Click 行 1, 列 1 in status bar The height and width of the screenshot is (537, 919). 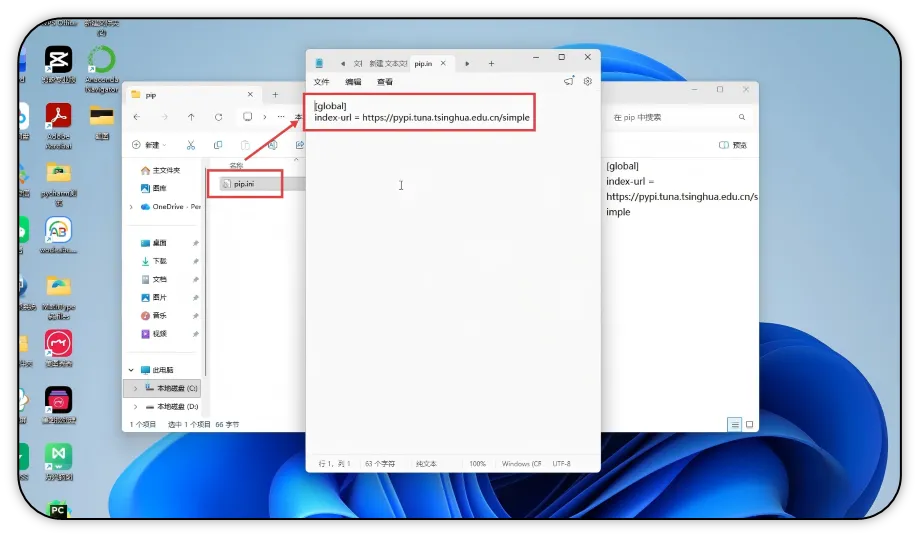click(x=335, y=464)
